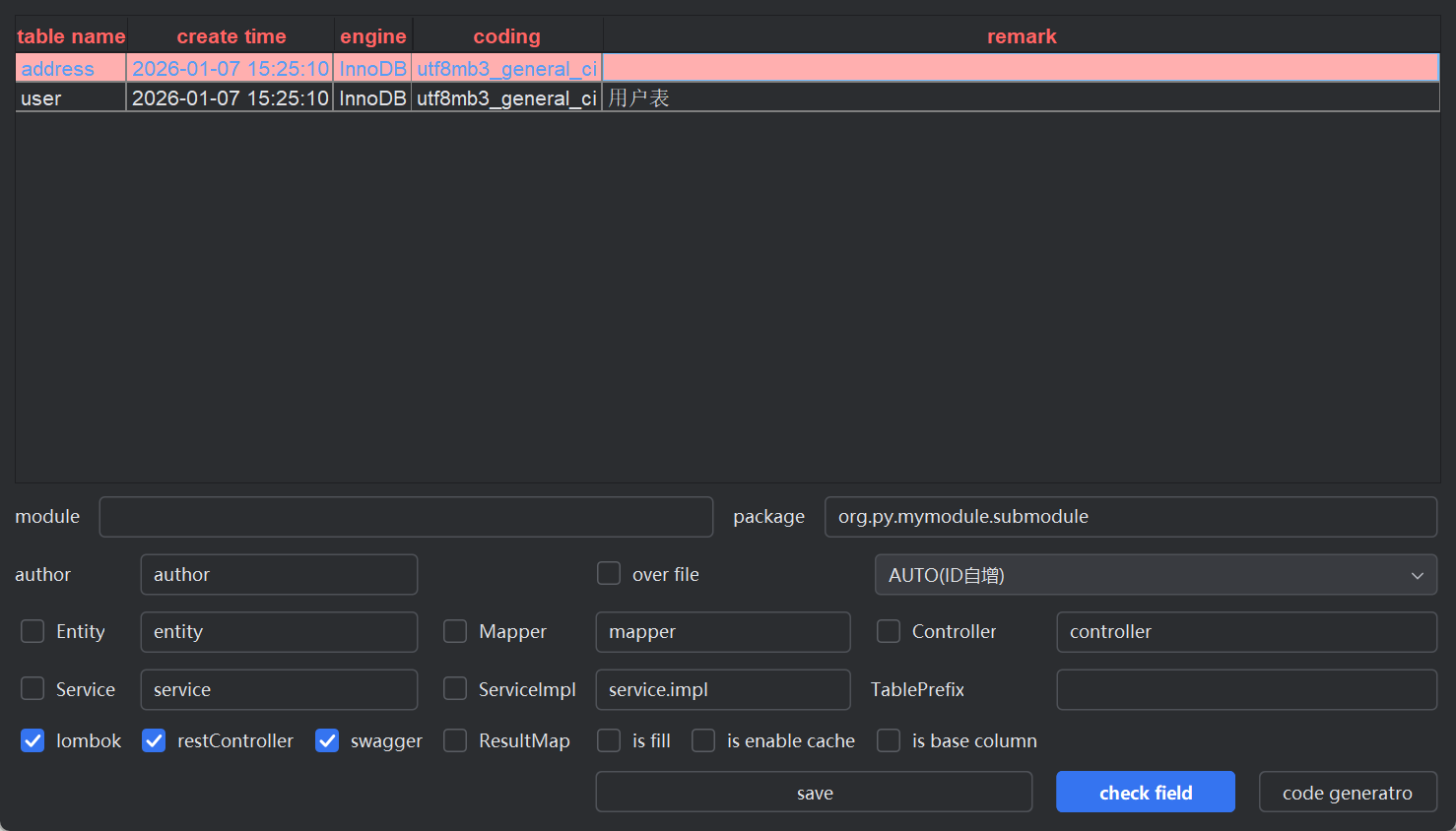Click the coding column header
The height and width of the screenshot is (831, 1456).
coord(507,36)
